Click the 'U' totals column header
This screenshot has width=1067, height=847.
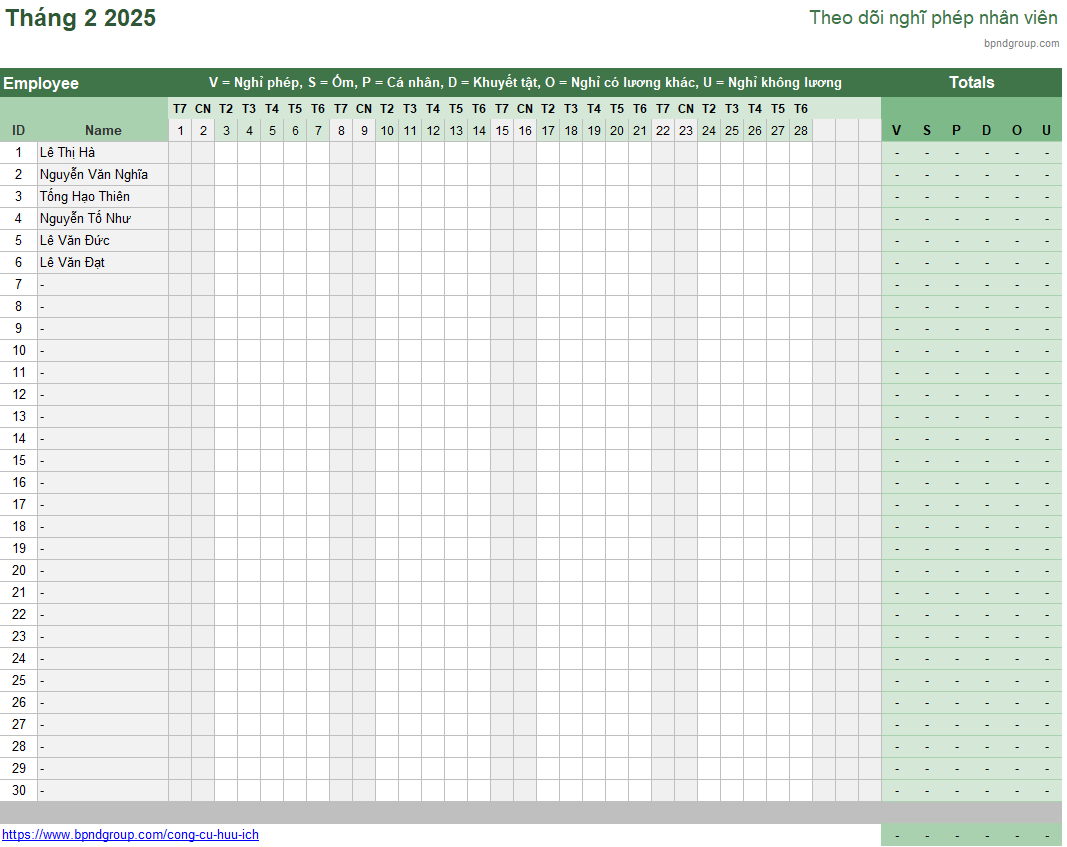click(1046, 131)
